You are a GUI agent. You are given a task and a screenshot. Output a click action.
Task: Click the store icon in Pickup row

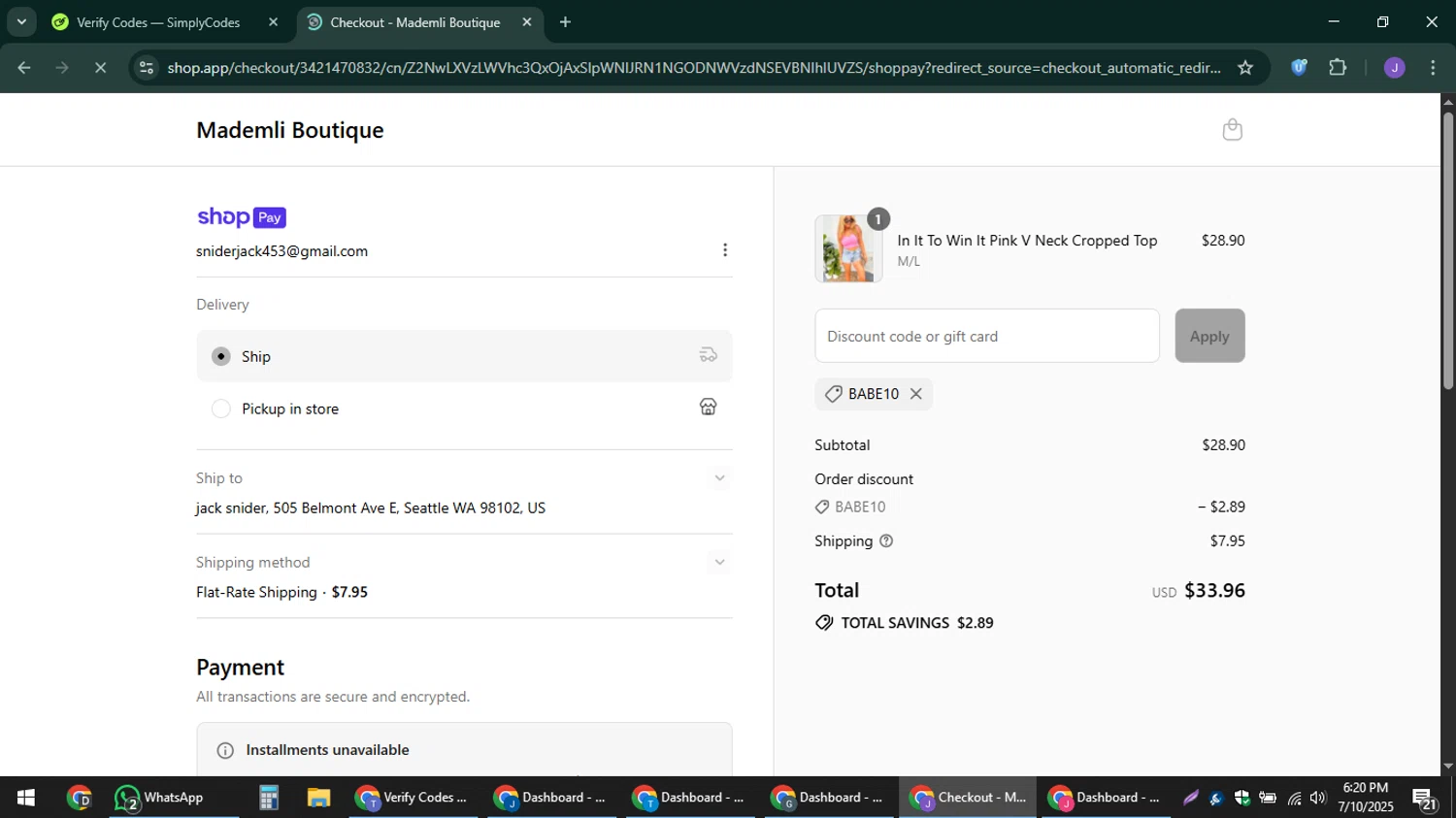pos(709,407)
